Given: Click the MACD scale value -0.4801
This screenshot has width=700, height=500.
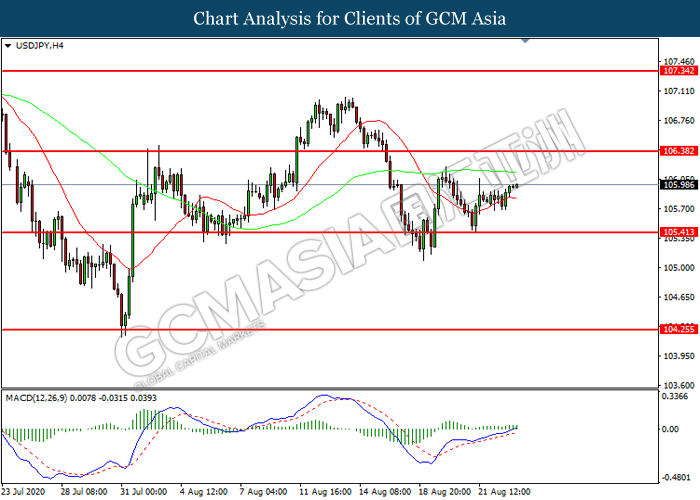Looking at the screenshot, I should [675, 478].
